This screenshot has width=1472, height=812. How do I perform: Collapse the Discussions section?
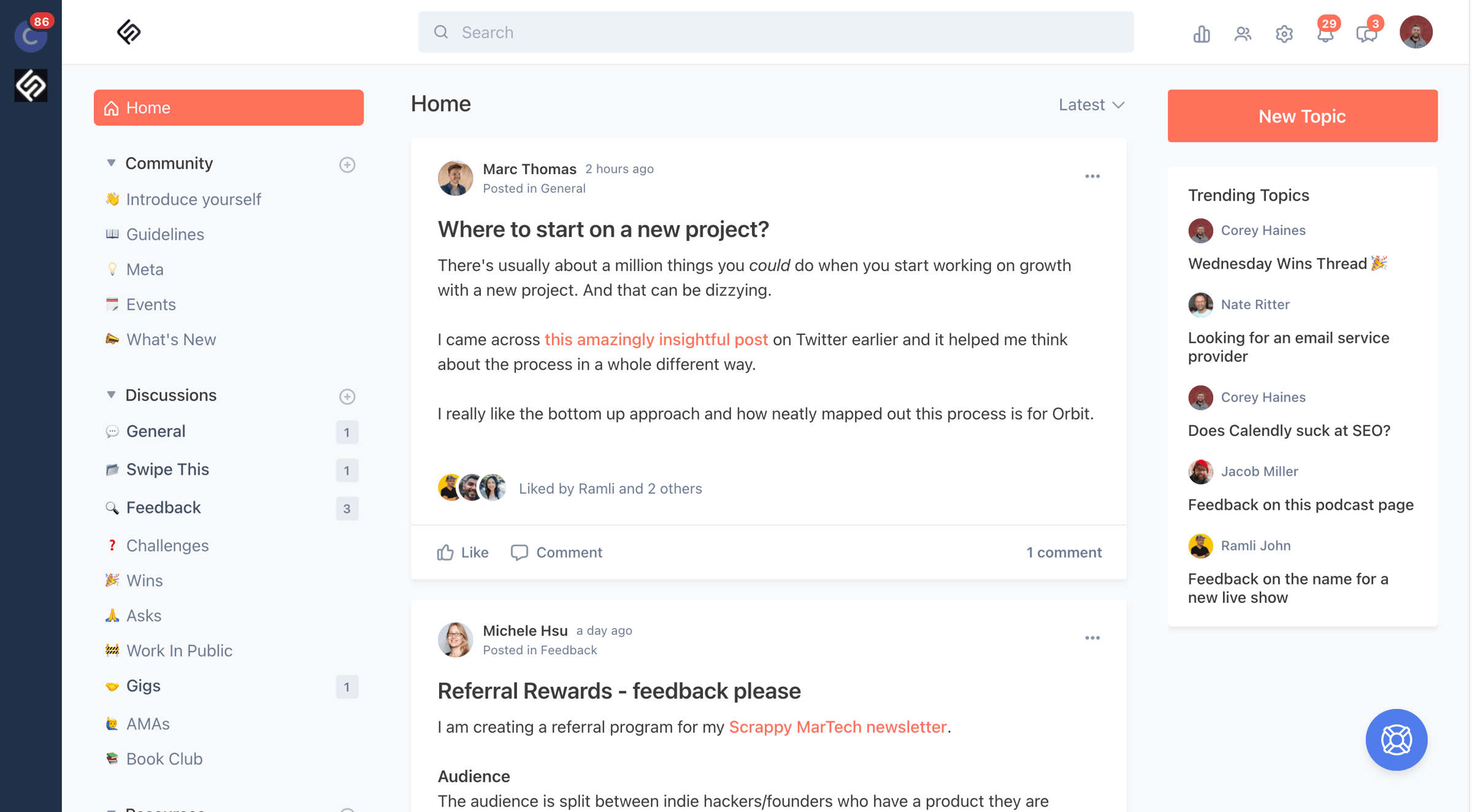coord(111,395)
